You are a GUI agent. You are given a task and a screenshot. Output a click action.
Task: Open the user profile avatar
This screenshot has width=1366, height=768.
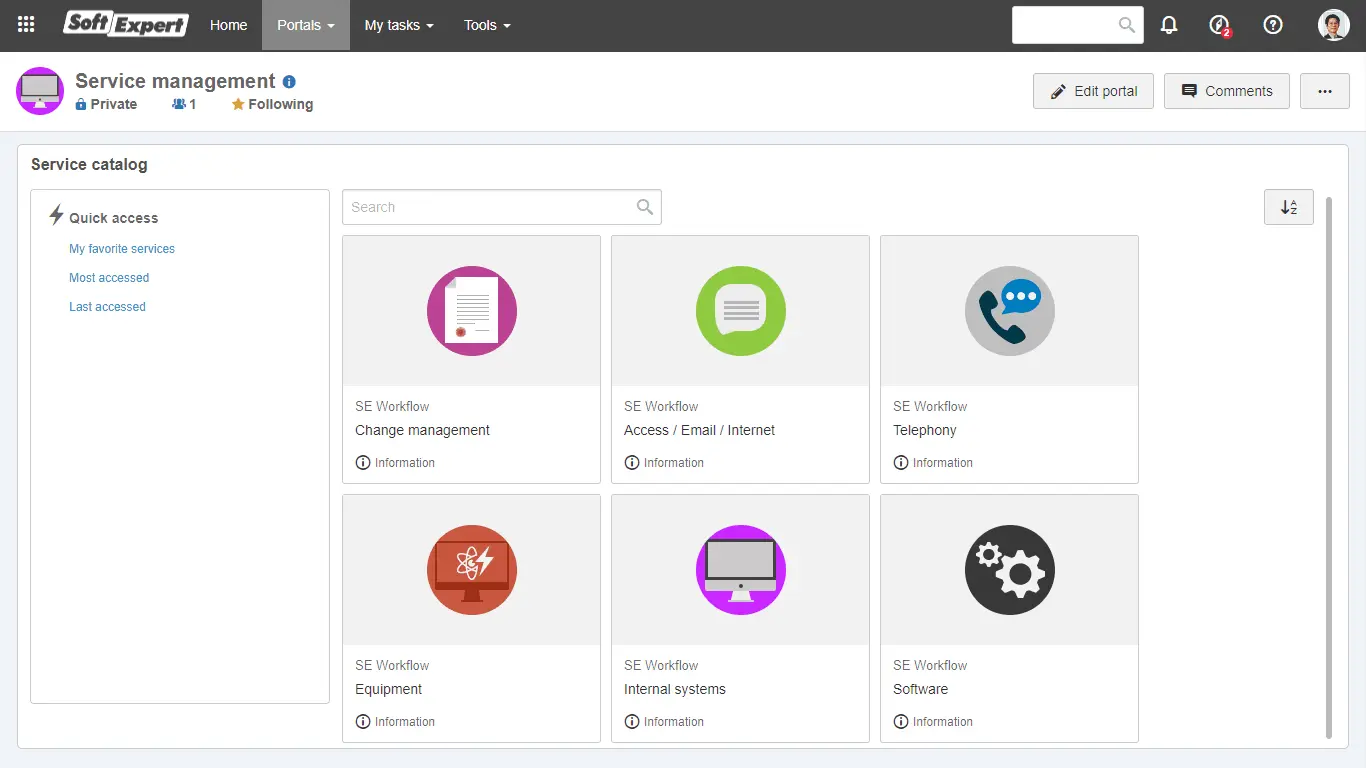pyautogui.click(x=1334, y=25)
